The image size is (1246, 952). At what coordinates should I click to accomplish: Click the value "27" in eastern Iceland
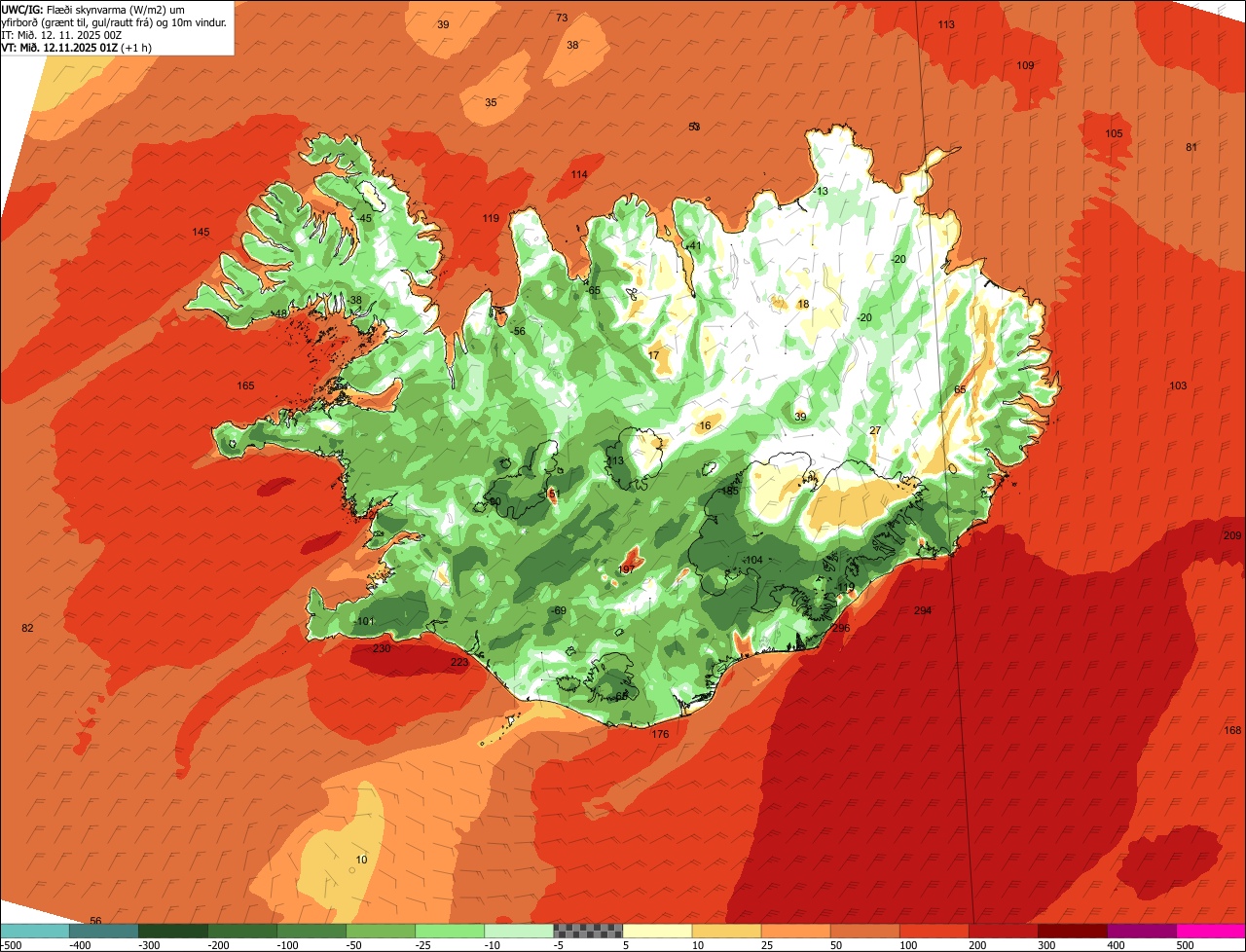click(875, 430)
